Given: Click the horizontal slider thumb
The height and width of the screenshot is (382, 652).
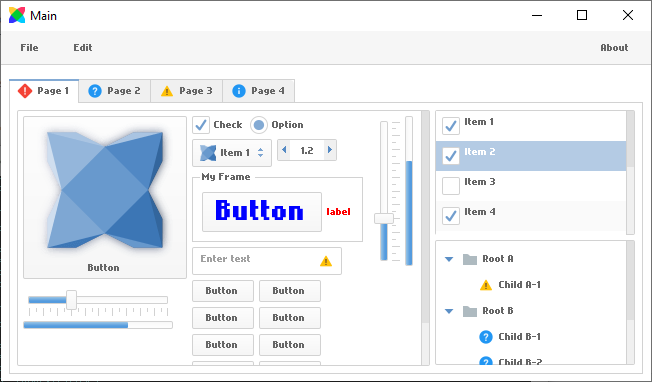Looking at the screenshot, I should click(x=72, y=300).
